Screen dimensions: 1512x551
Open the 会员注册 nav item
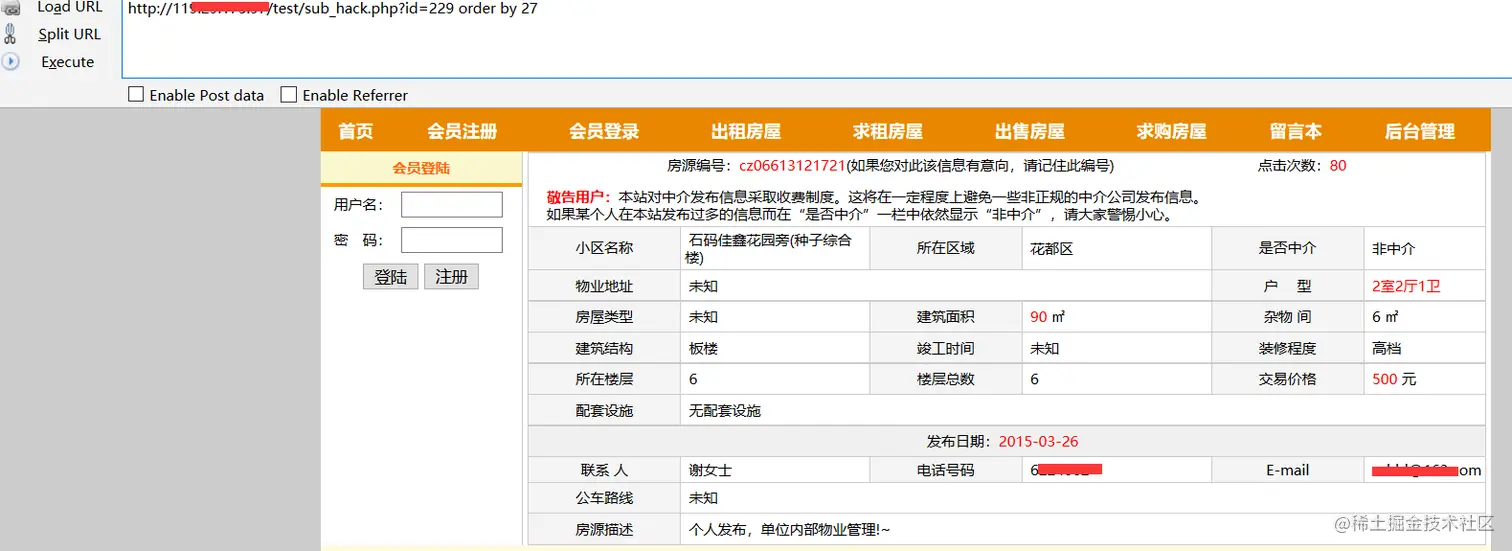click(462, 131)
